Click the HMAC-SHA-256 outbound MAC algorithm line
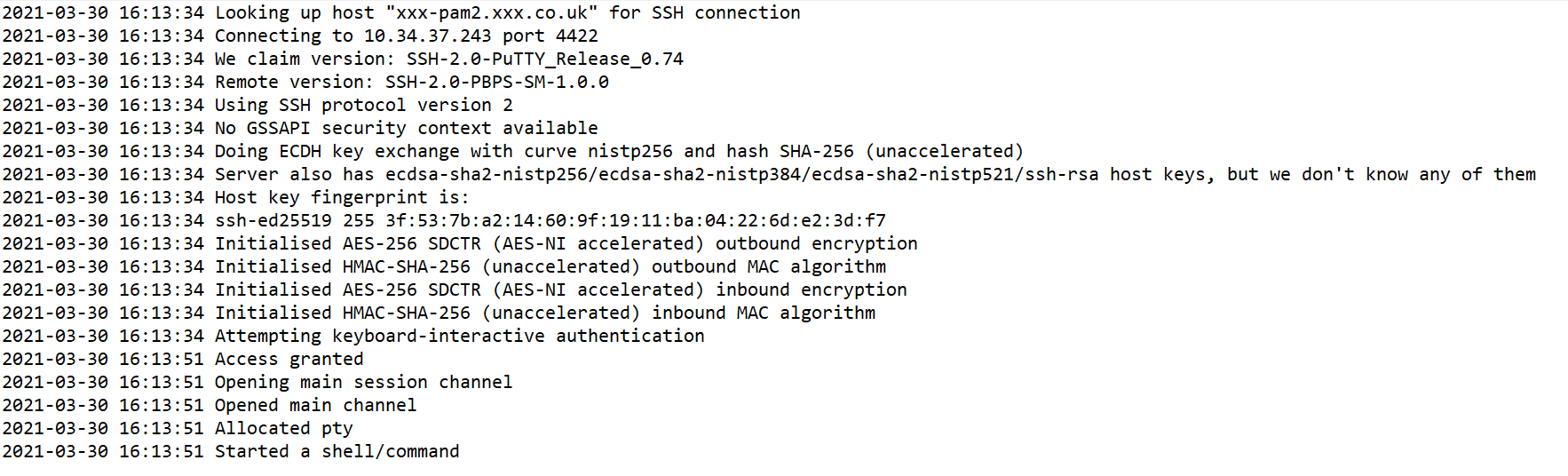The image size is (1568, 476). click(x=550, y=267)
